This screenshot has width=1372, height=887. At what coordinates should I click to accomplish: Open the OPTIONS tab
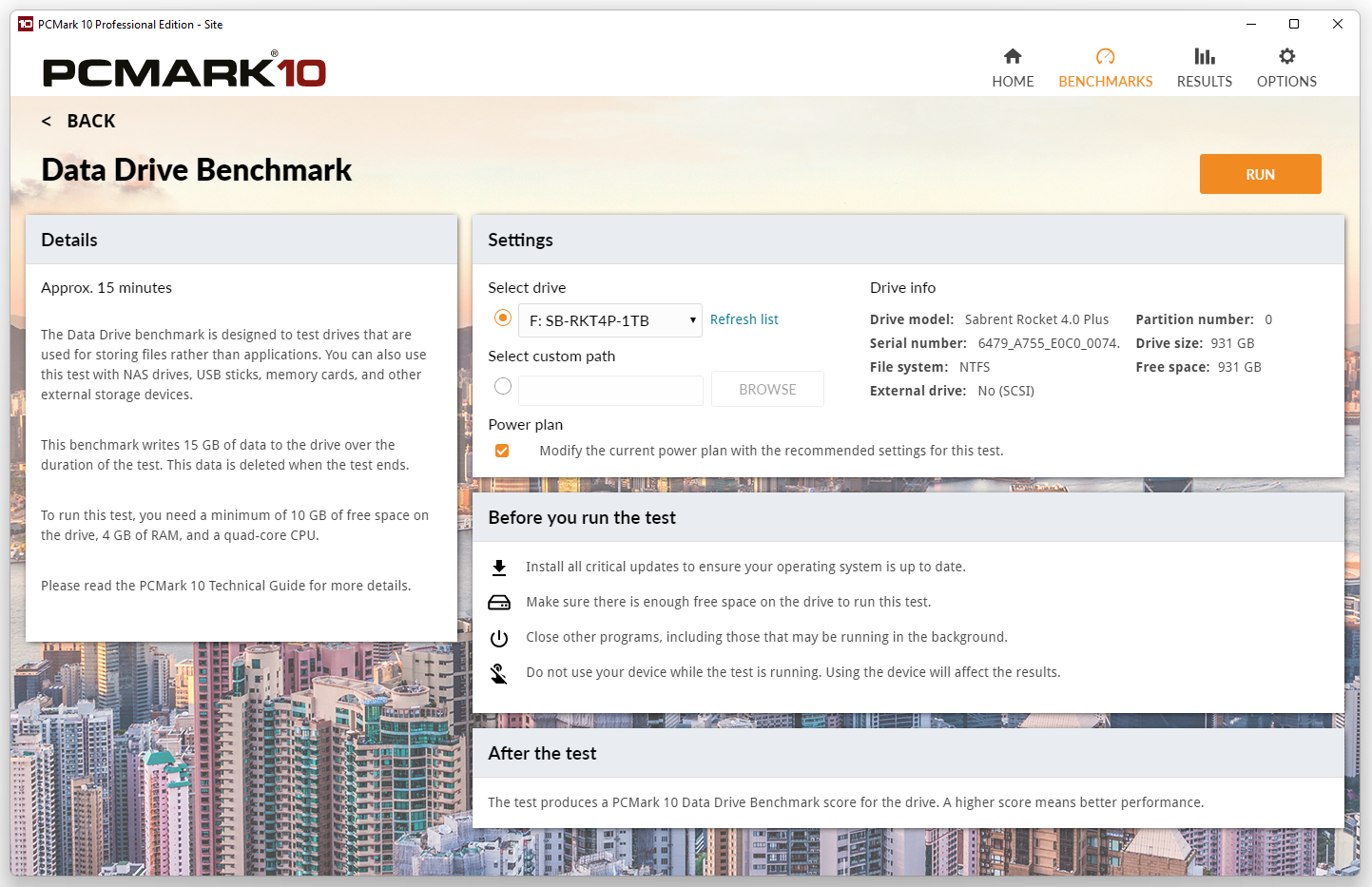1286,82
